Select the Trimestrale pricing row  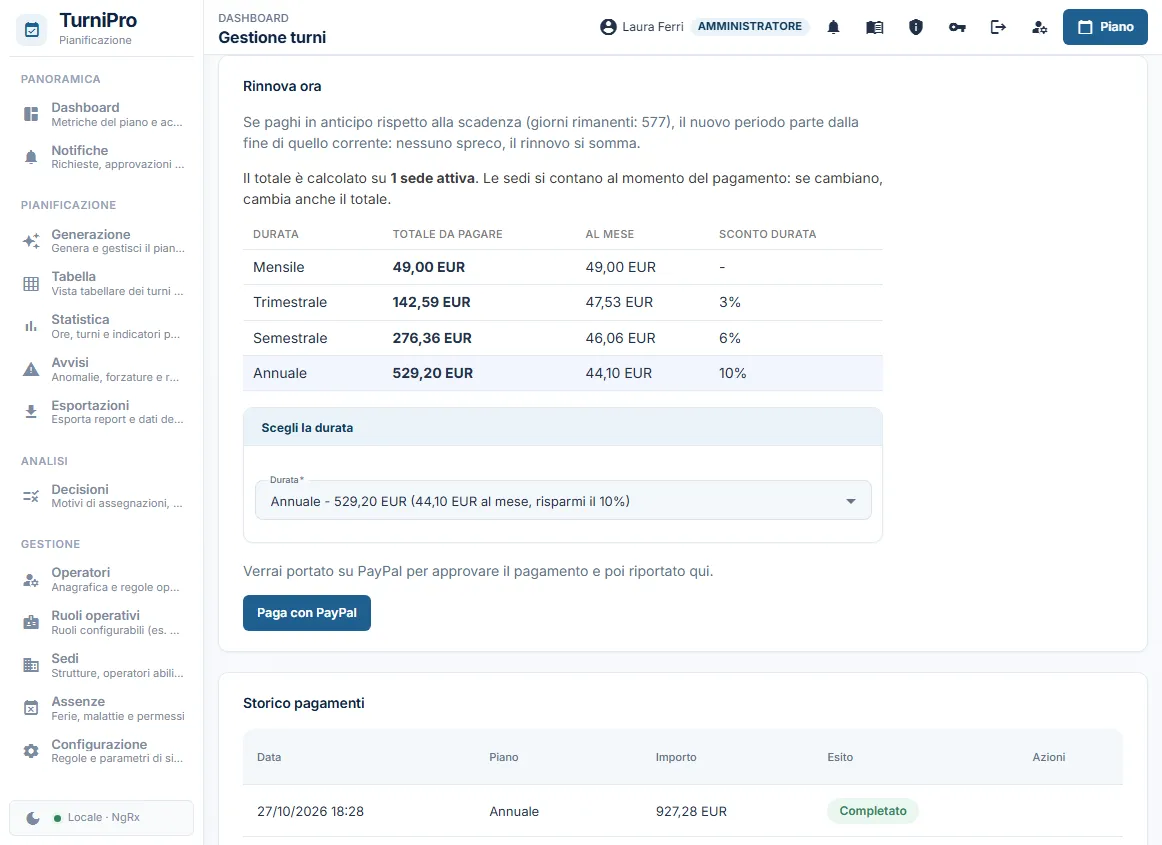click(x=562, y=302)
